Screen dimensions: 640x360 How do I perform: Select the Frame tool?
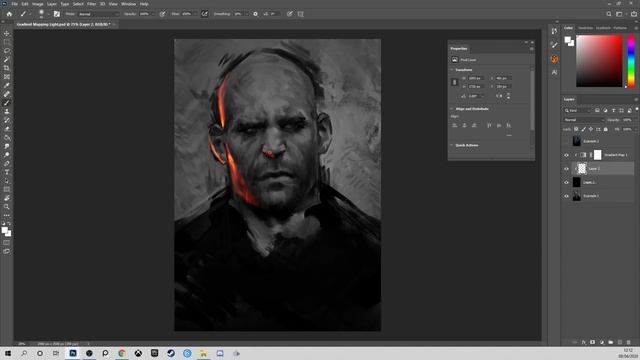point(7,76)
